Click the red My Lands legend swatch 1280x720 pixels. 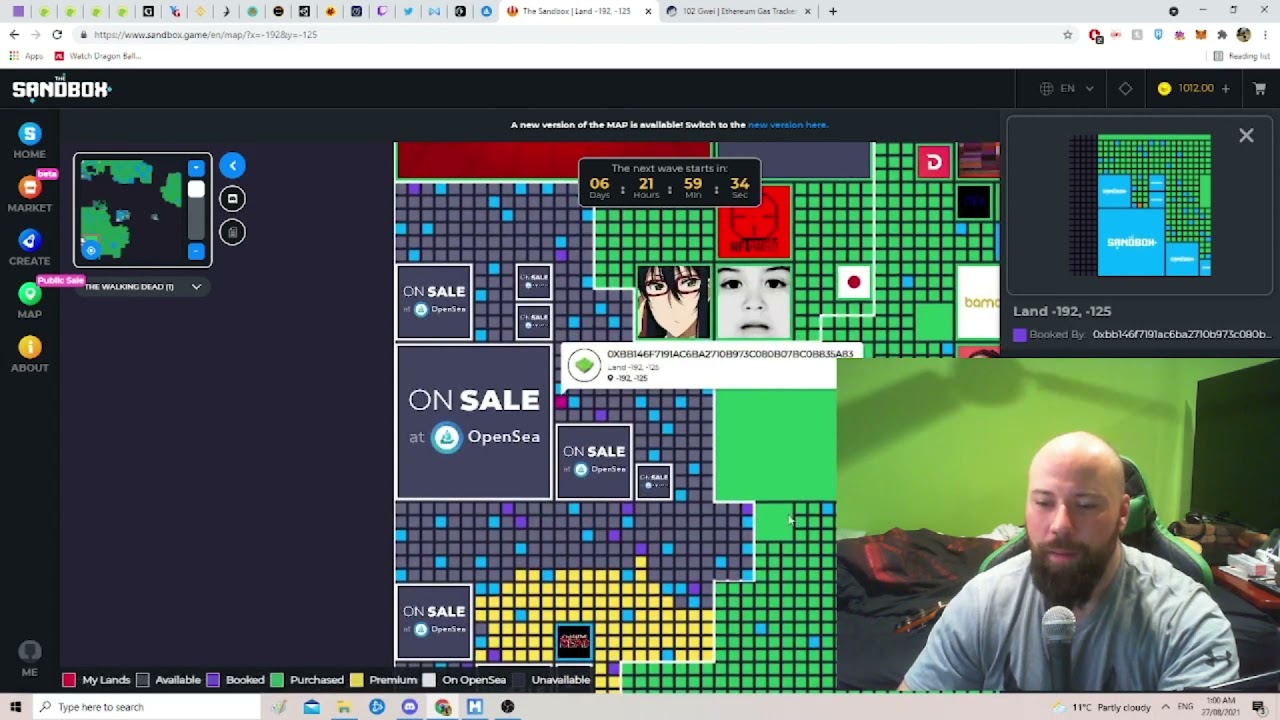(69, 680)
